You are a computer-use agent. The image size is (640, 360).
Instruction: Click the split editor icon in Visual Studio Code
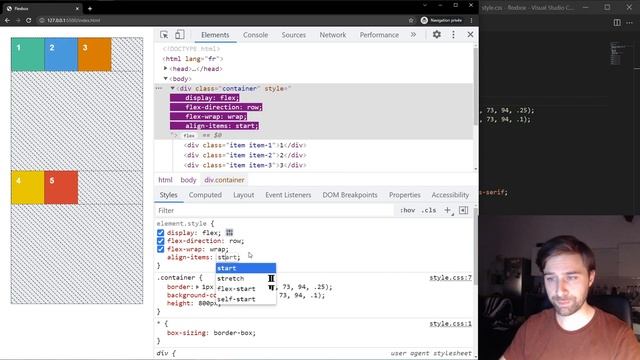click(x=617, y=22)
